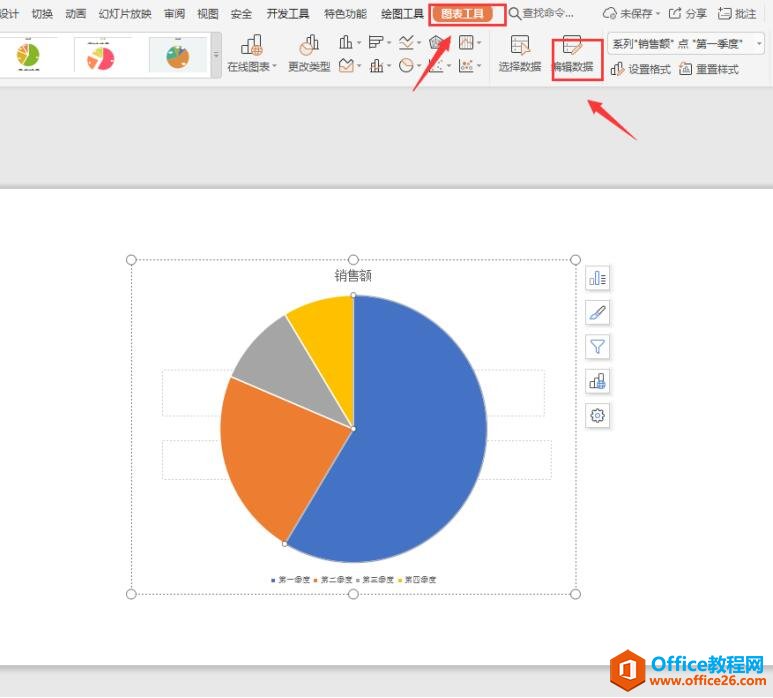The height and width of the screenshot is (698, 773).
Task: Switch to the 绘图工具 tab
Action: (402, 14)
